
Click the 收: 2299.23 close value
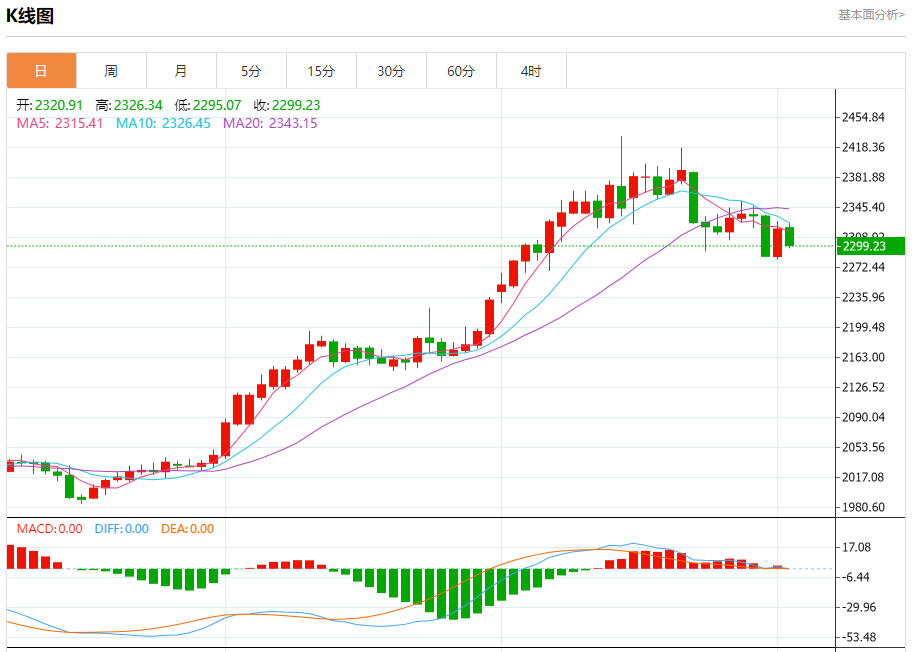point(287,105)
